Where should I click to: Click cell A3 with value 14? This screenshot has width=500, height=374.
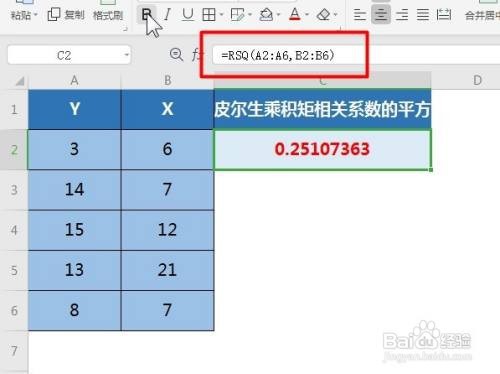click(75, 190)
